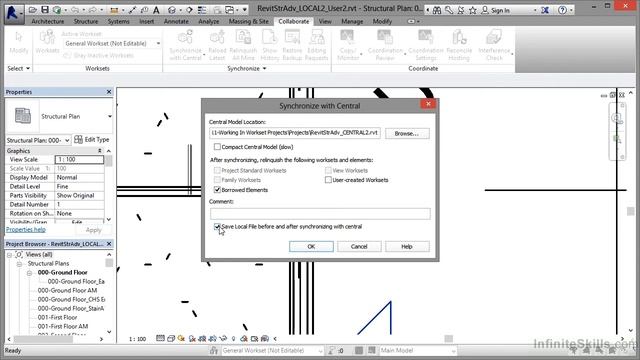Screen dimensions: 640x360
Task: Click OK in Synchronize with Central dialog
Action: tap(311, 247)
